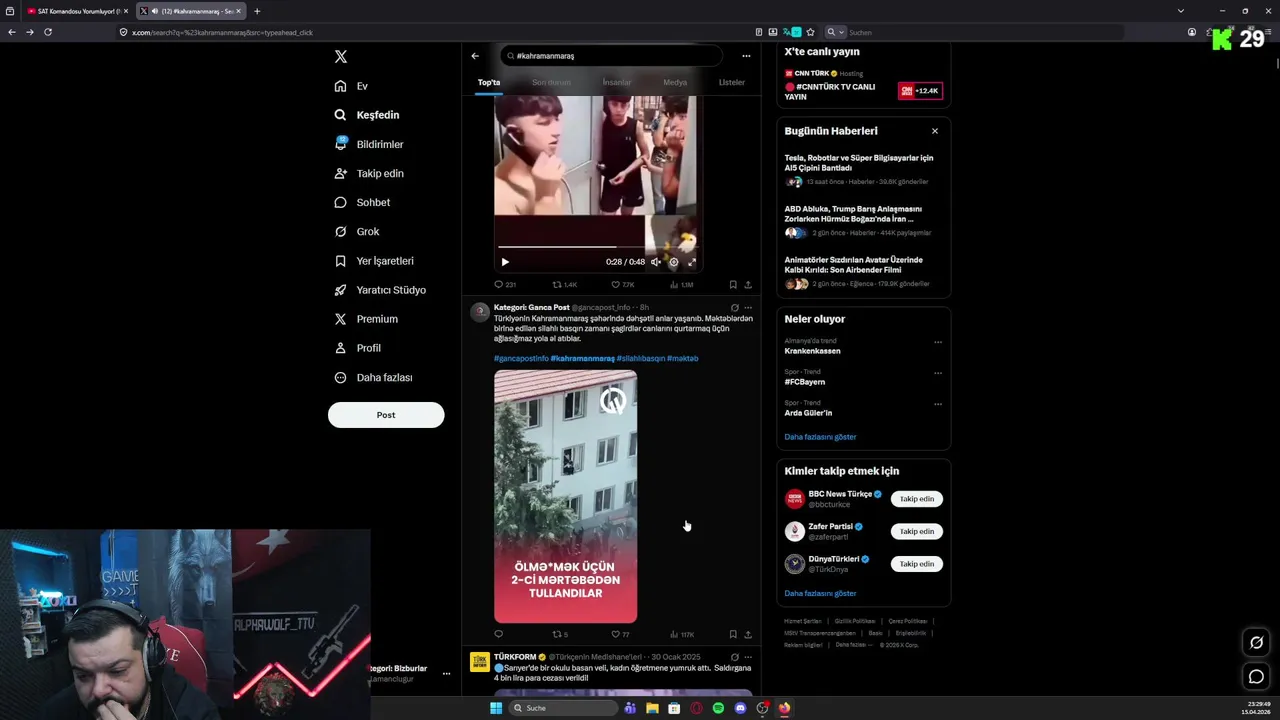Follow BBC News Türkçe
1280x720 pixels.
click(x=917, y=499)
